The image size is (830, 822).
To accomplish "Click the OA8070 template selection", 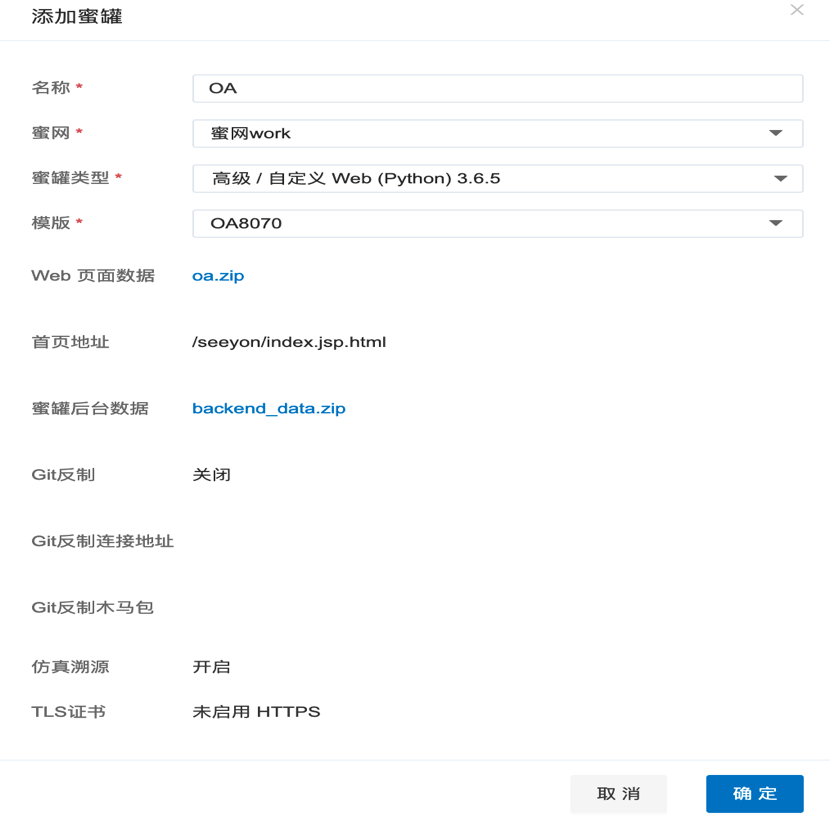I will pos(246,223).
